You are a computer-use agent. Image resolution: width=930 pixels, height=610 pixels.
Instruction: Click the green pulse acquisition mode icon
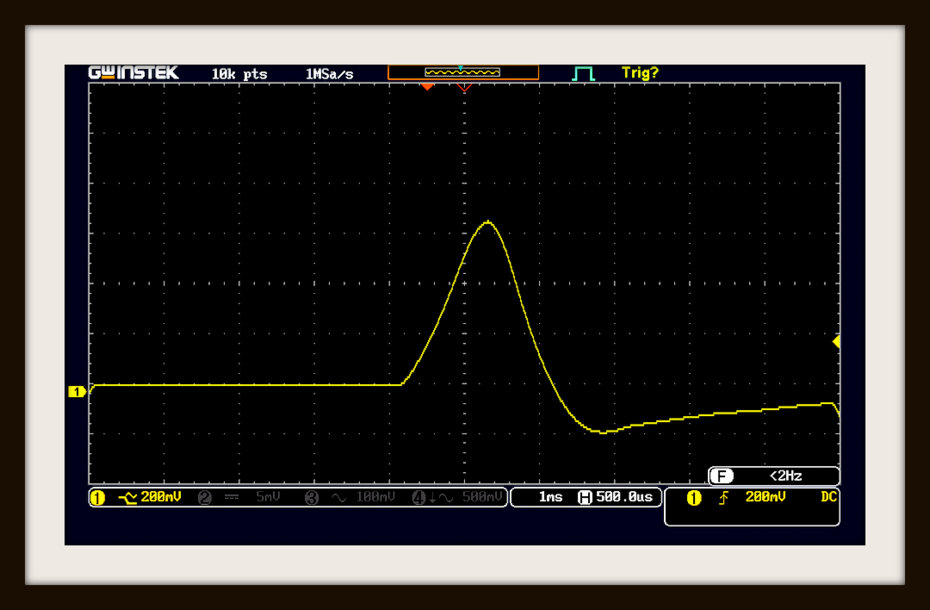[x=584, y=74]
